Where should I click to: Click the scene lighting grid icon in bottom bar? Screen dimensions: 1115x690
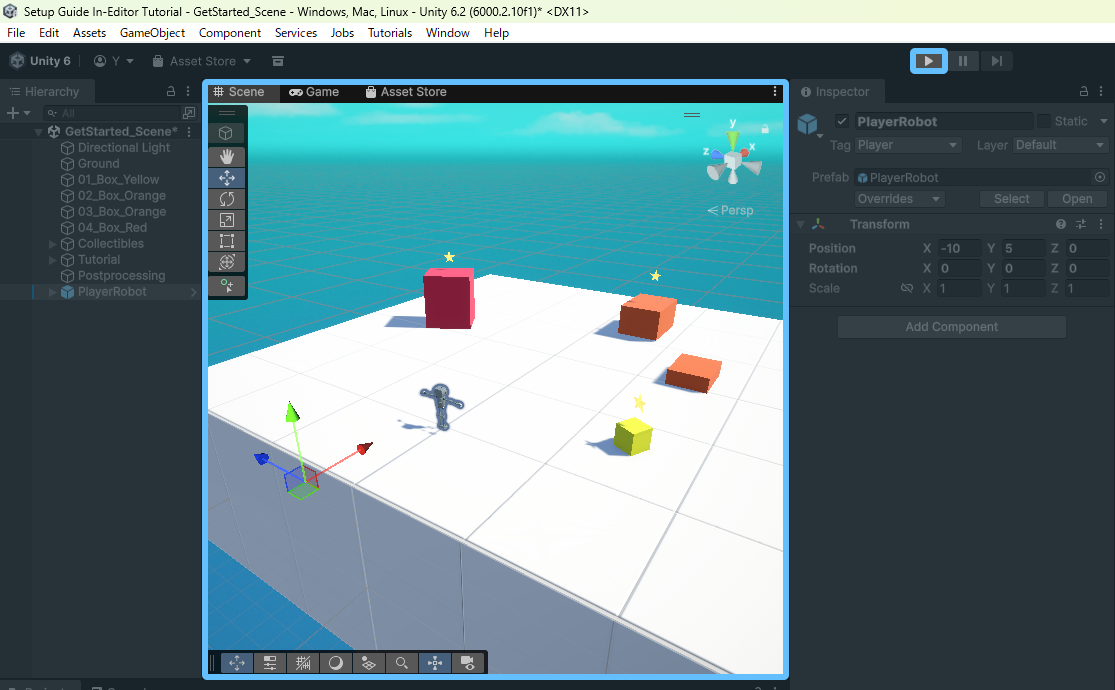pos(368,663)
